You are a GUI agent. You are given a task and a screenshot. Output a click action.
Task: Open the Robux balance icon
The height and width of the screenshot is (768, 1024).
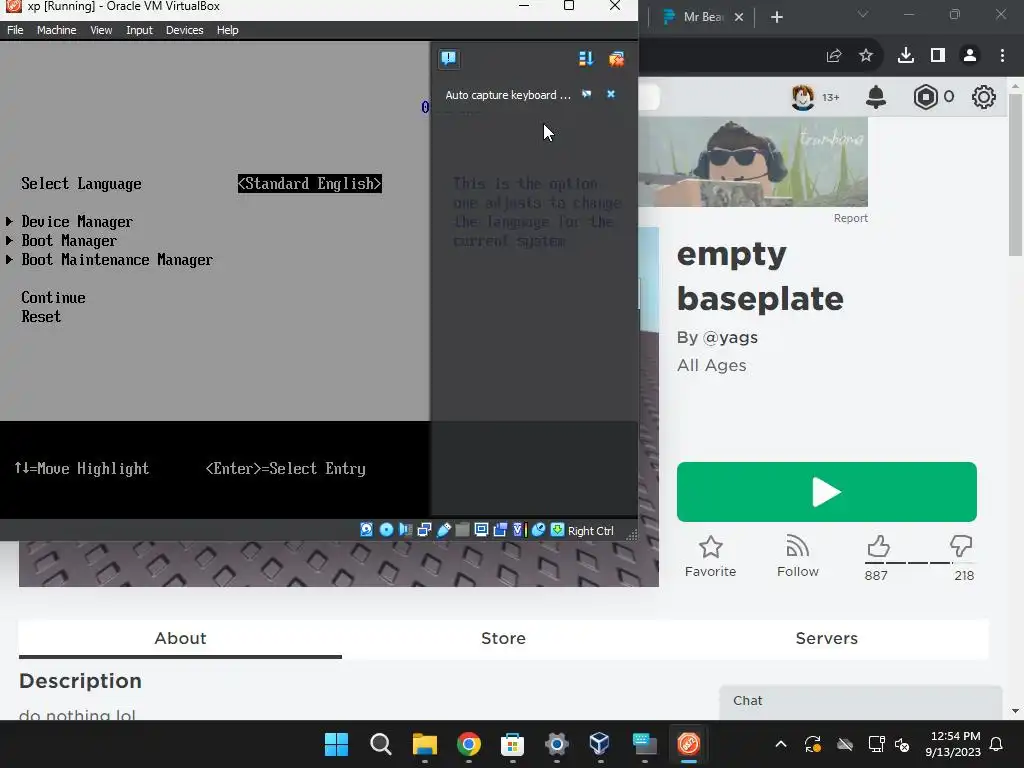click(x=925, y=97)
